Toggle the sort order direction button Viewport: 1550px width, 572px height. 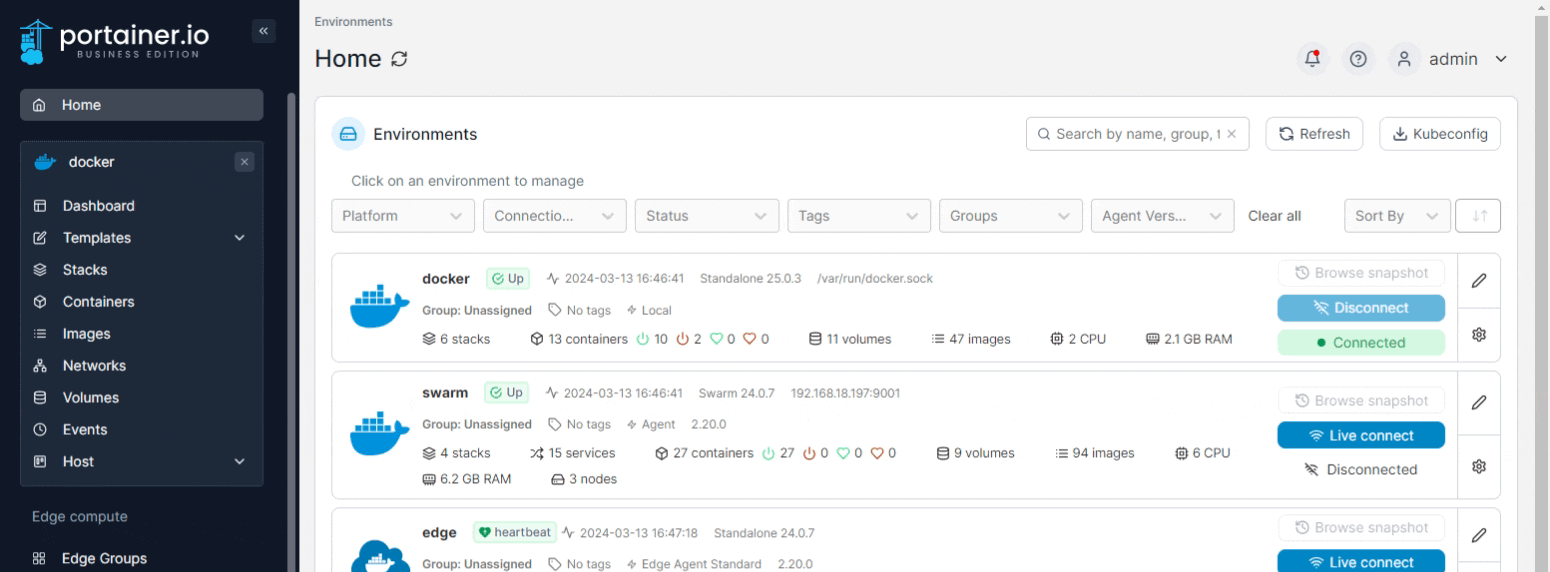(1479, 216)
